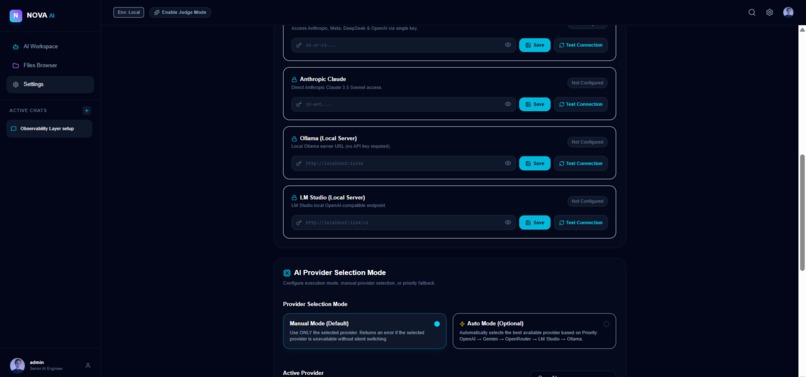Viewport: 806px width, 377px height.
Task: Click the key icon in Anthropic field
Action: tap(299, 104)
